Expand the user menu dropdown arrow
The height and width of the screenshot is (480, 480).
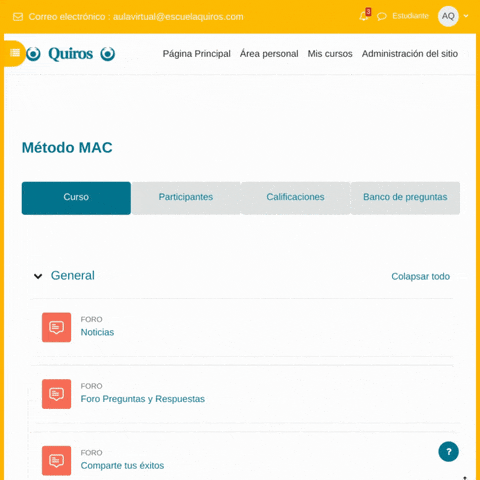(x=466, y=16)
